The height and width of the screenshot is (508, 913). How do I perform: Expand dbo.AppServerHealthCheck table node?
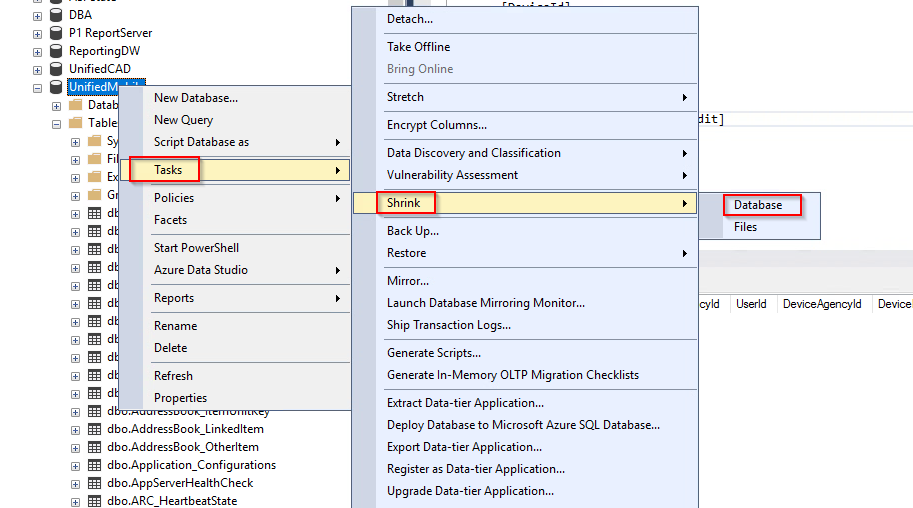[75, 485]
